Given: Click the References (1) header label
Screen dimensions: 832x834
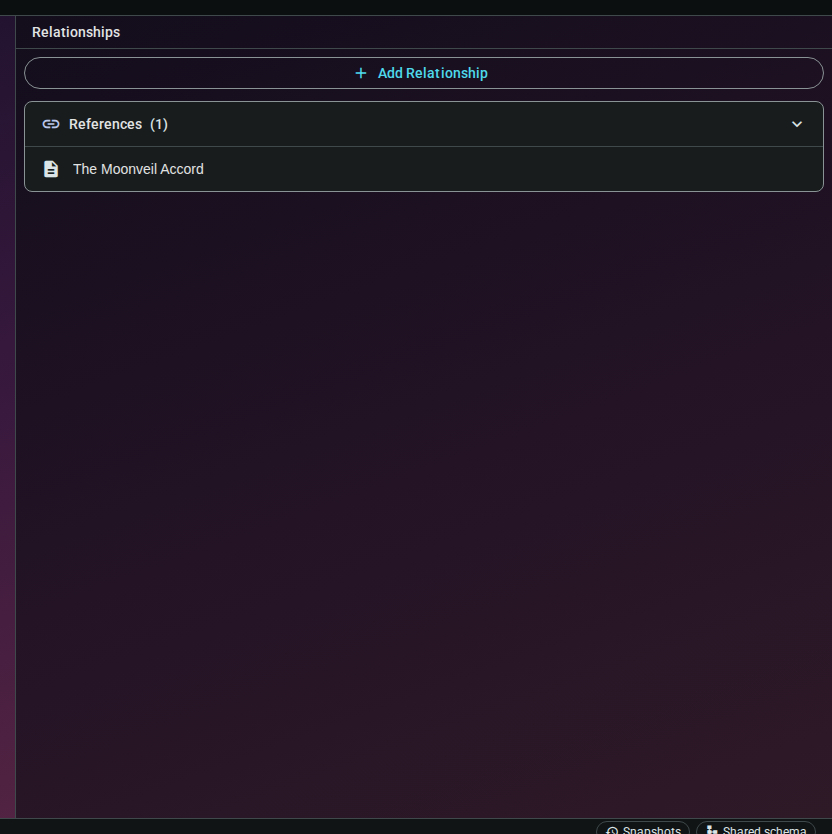Looking at the screenshot, I should click(x=118, y=124).
